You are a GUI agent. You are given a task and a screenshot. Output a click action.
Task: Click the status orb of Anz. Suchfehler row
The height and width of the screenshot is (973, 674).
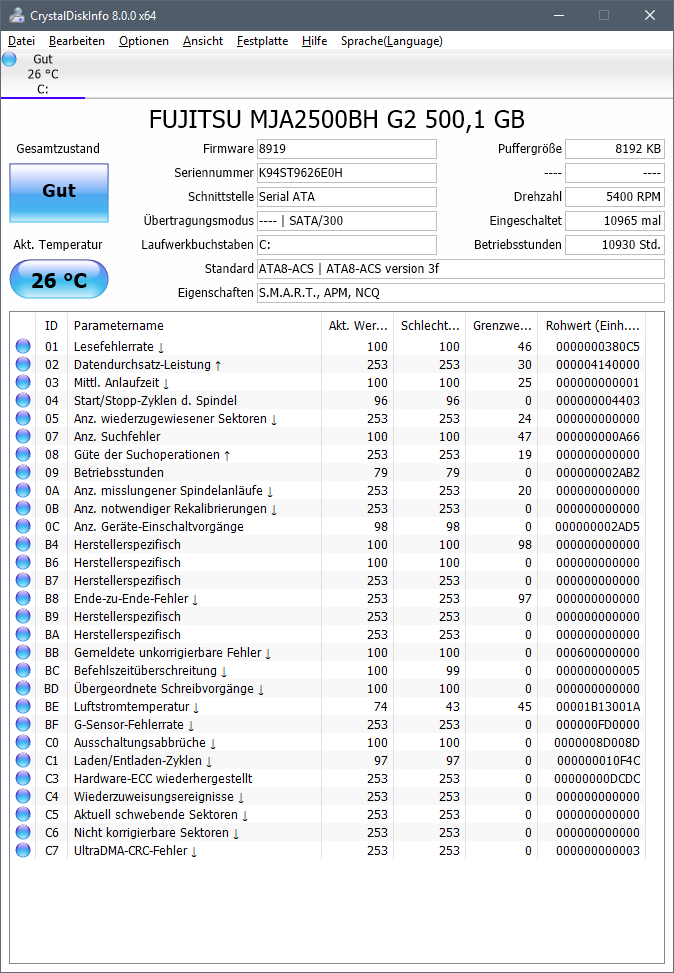coord(23,436)
